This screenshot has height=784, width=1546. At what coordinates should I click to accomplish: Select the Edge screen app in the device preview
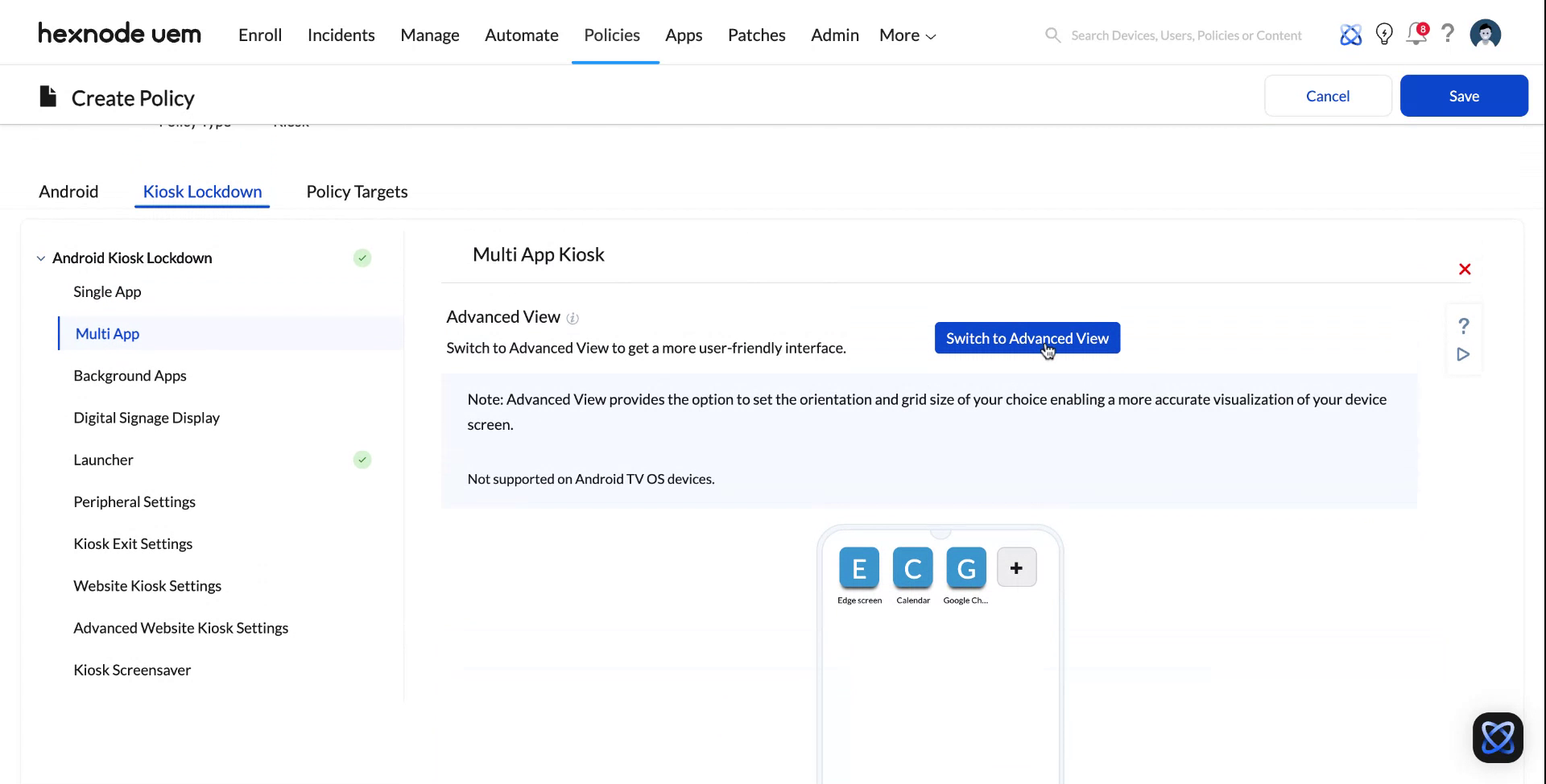tap(859, 568)
